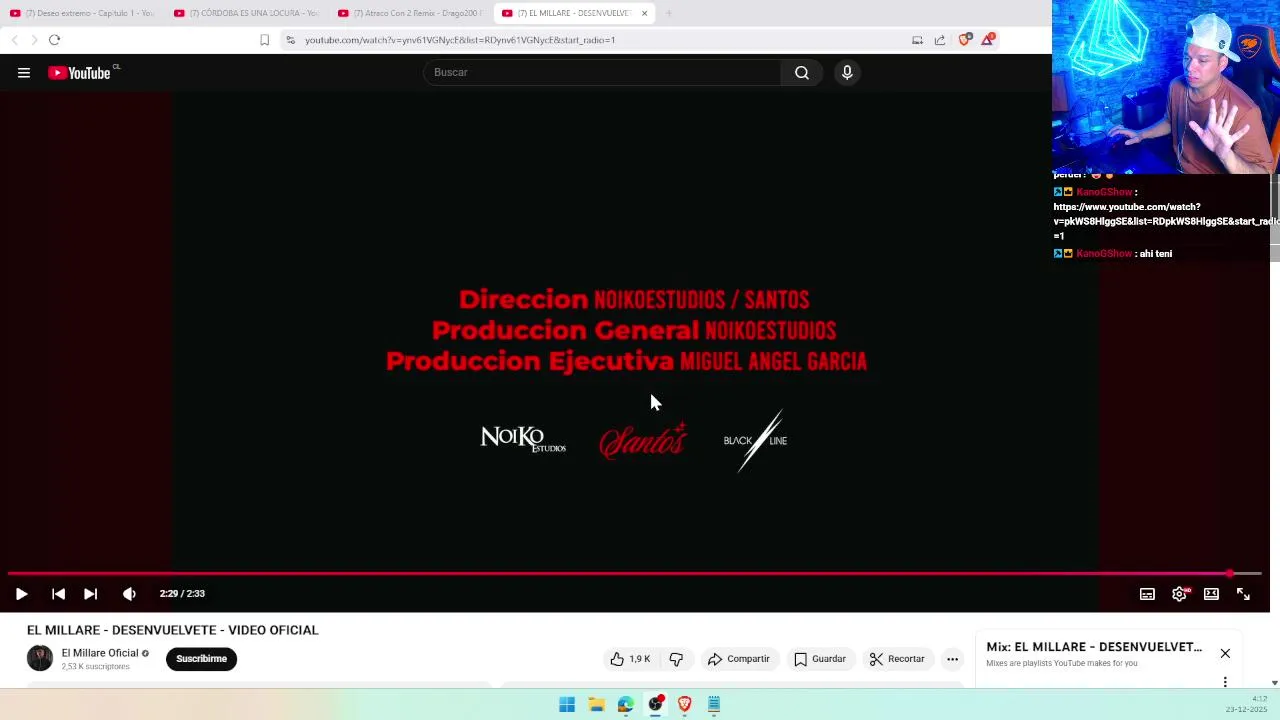Click the share page icon in address bar
1280x720 pixels.
(x=940, y=40)
